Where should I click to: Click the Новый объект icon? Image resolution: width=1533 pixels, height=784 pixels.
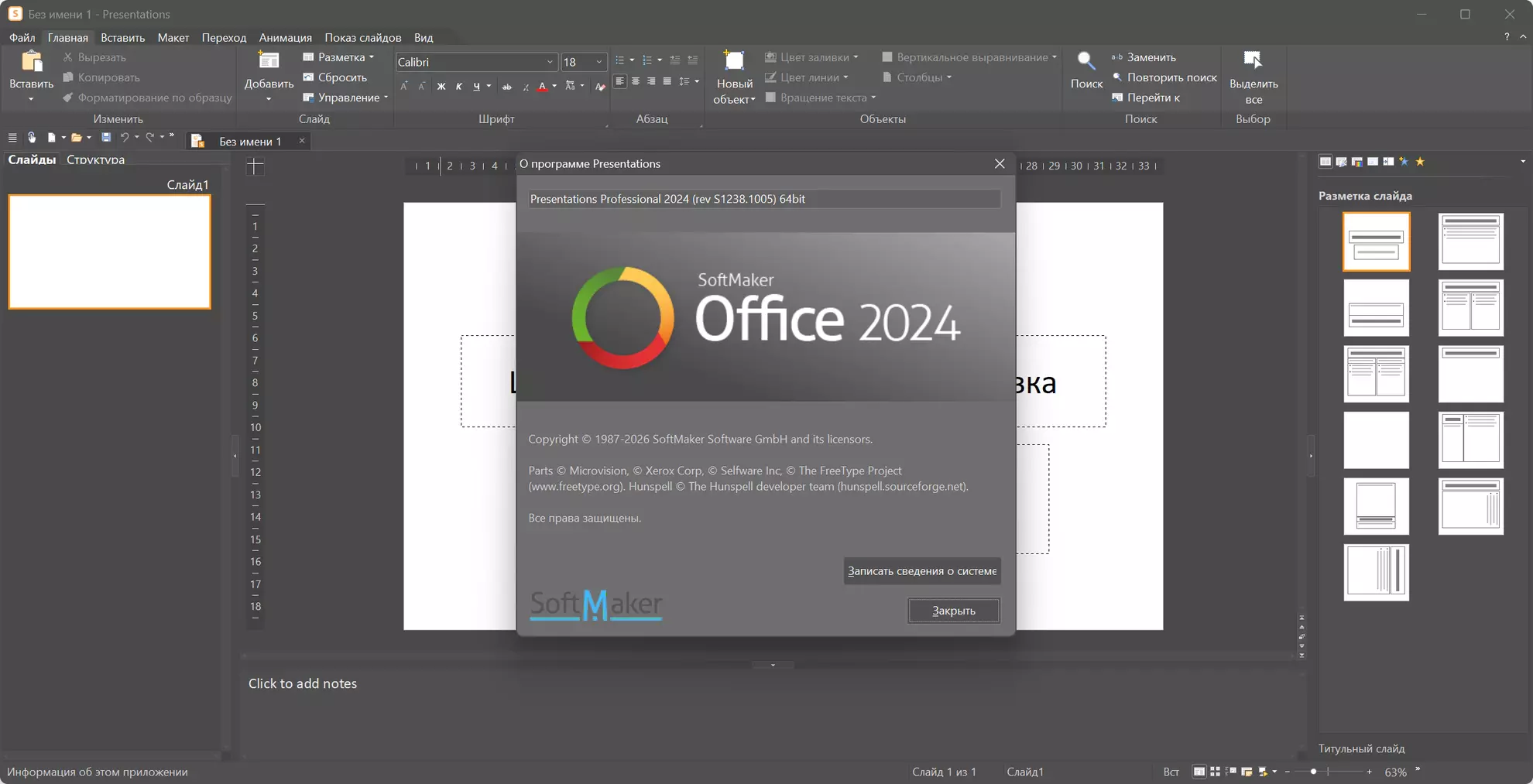click(x=734, y=61)
